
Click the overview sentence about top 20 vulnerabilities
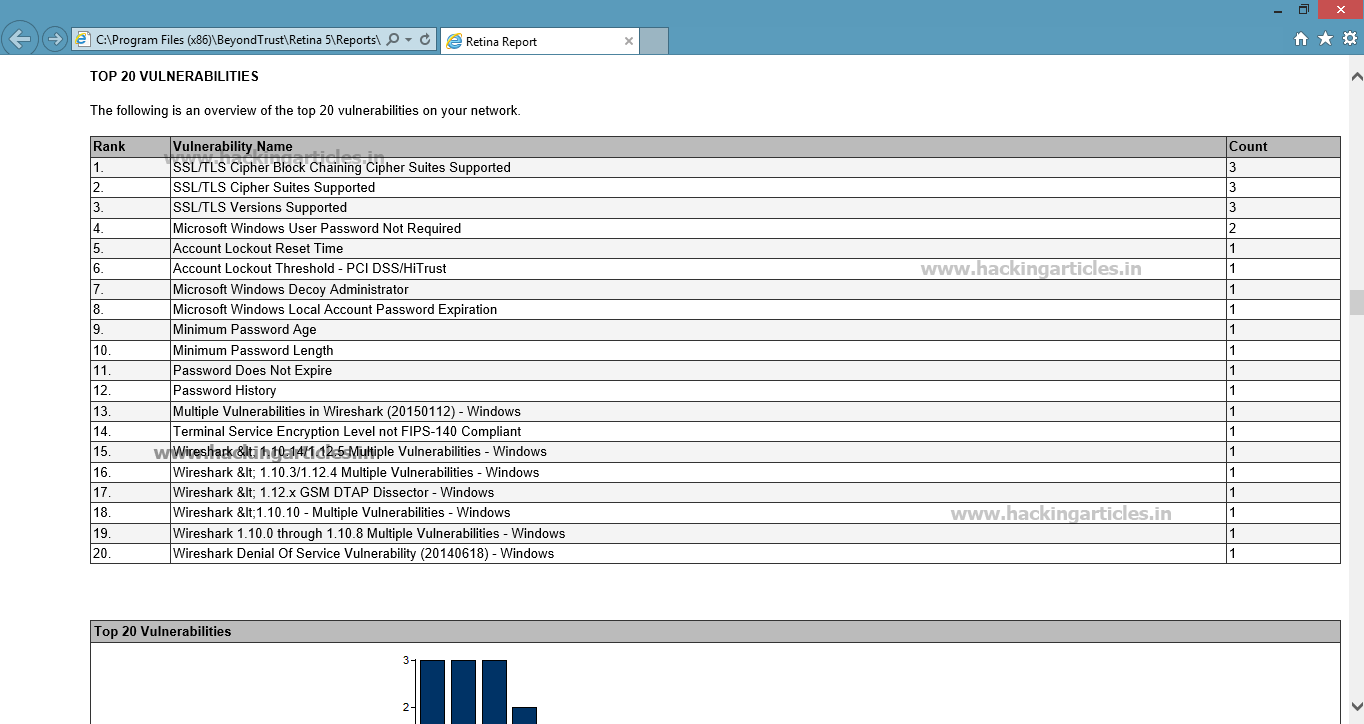click(x=305, y=111)
